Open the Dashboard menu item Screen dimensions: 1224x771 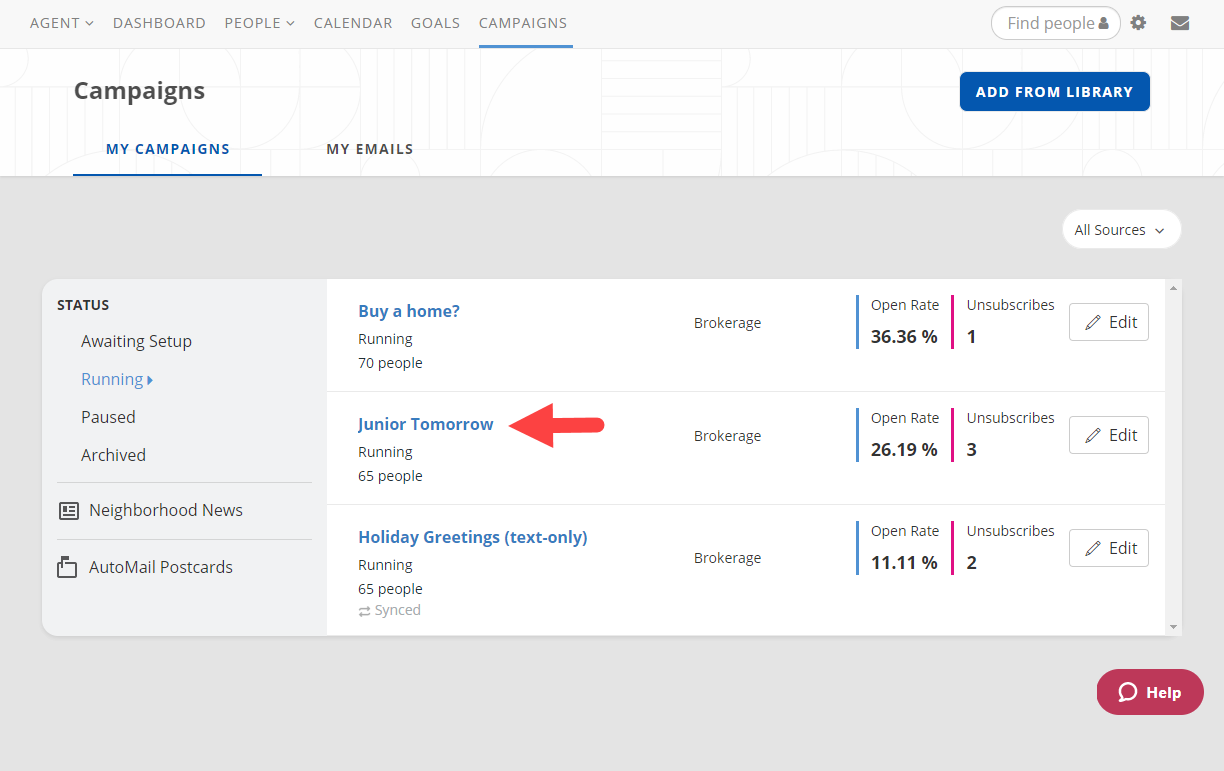point(159,23)
